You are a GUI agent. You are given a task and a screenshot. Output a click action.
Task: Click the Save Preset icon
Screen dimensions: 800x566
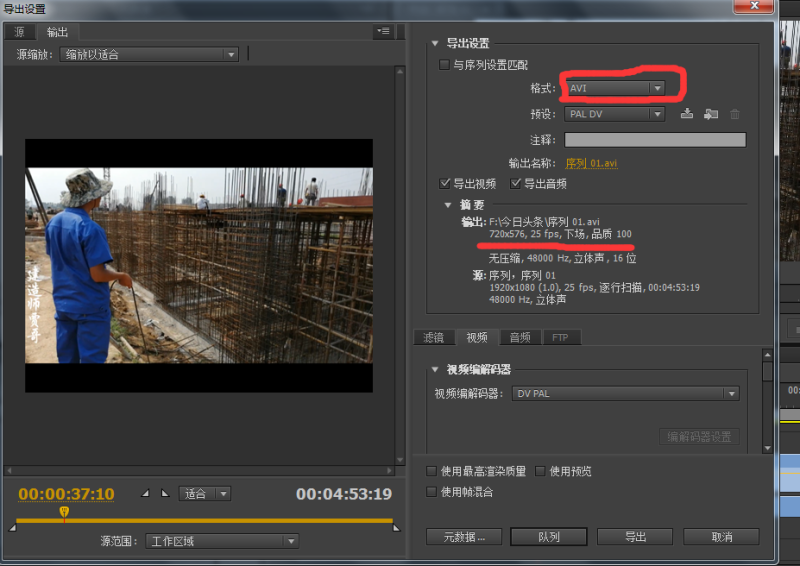(687, 114)
